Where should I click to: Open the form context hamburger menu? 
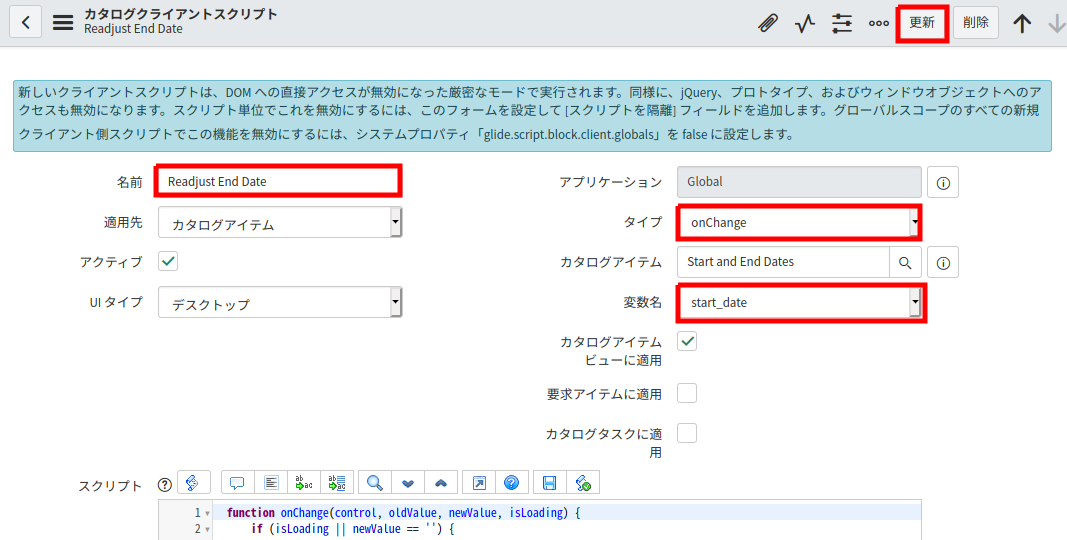pyautogui.click(x=63, y=22)
